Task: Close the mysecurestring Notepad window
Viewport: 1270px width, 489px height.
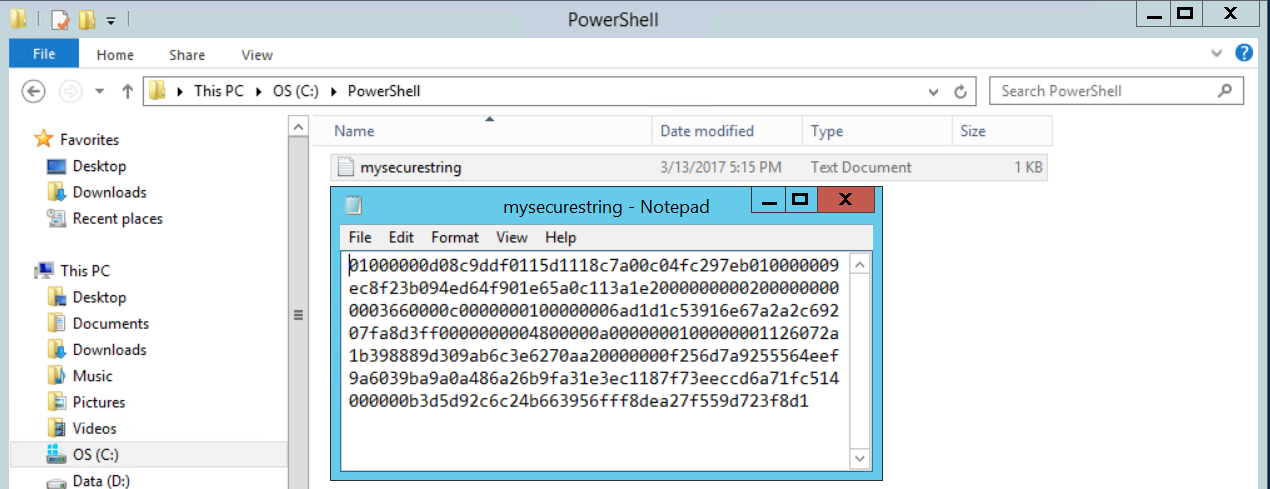Action: [x=846, y=200]
